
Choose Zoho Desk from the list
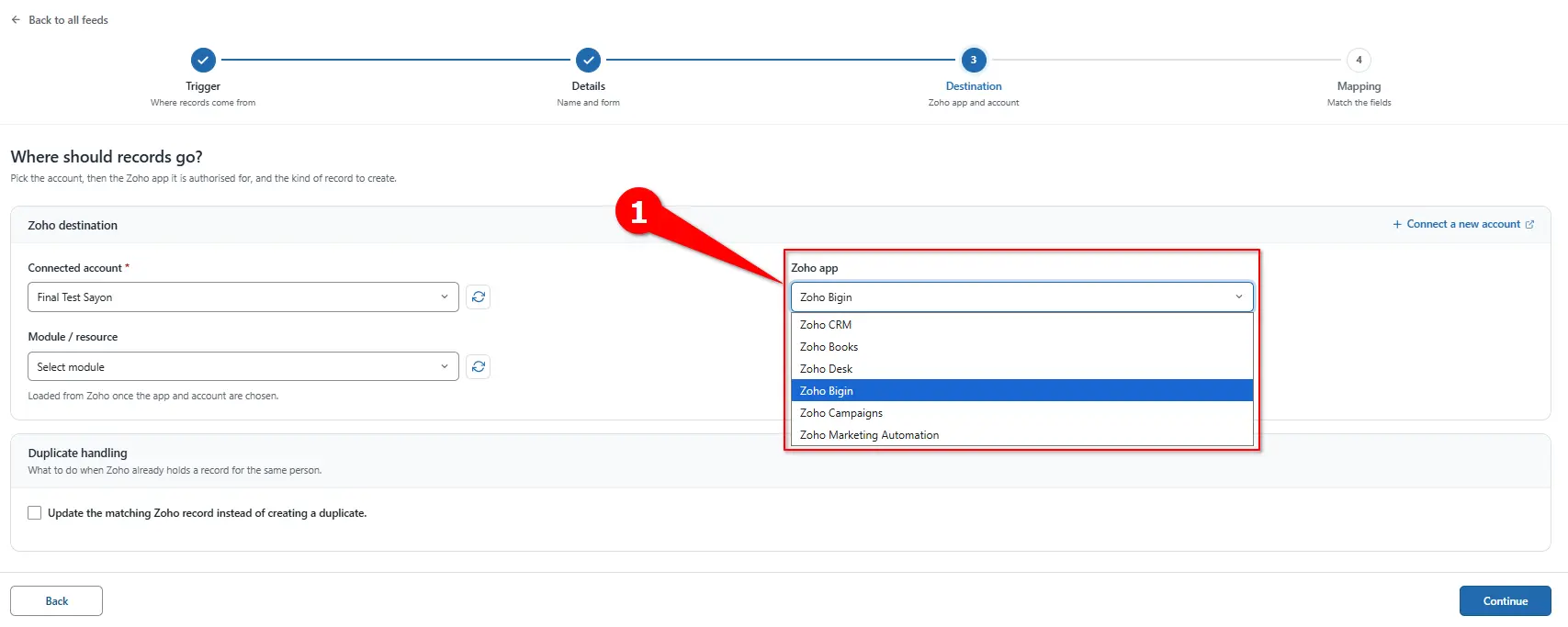pyautogui.click(x=1021, y=369)
